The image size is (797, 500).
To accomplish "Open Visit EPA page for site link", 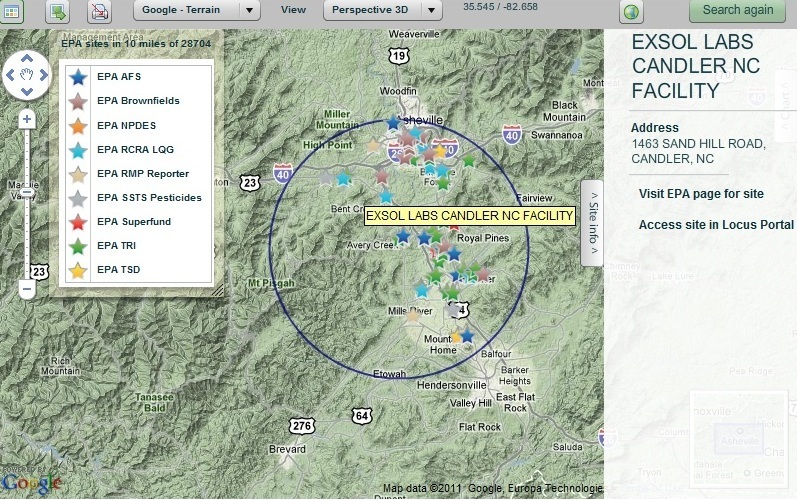I will [x=701, y=194].
